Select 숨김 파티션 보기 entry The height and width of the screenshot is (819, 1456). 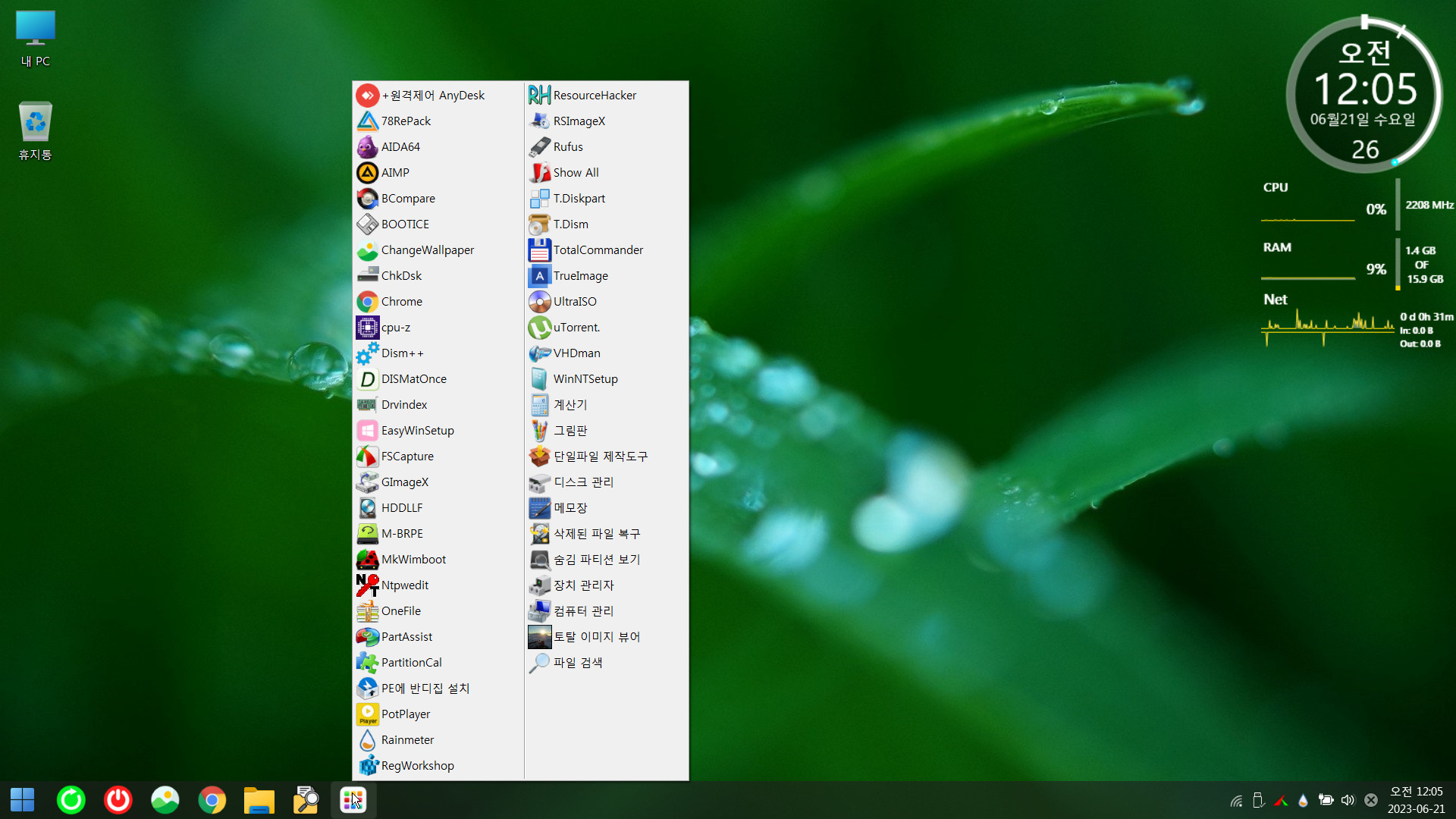[607, 560]
